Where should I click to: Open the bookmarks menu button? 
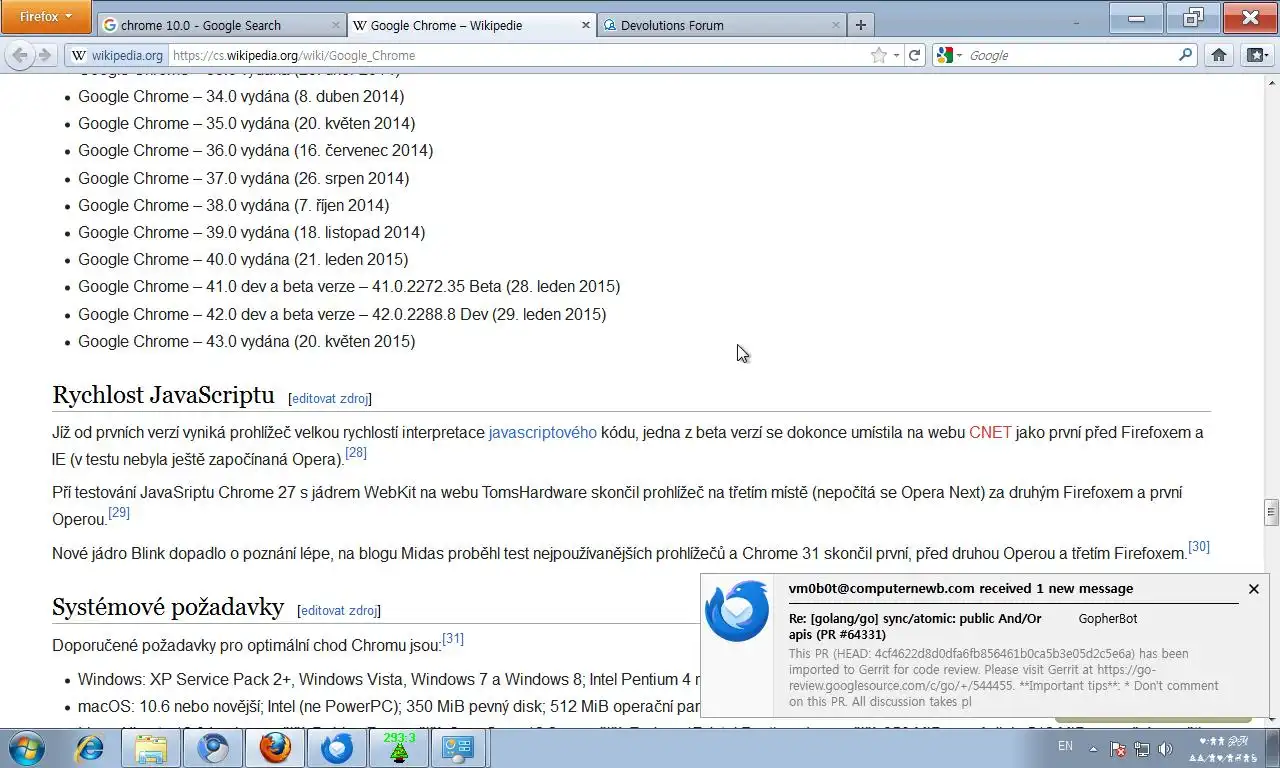point(1257,55)
